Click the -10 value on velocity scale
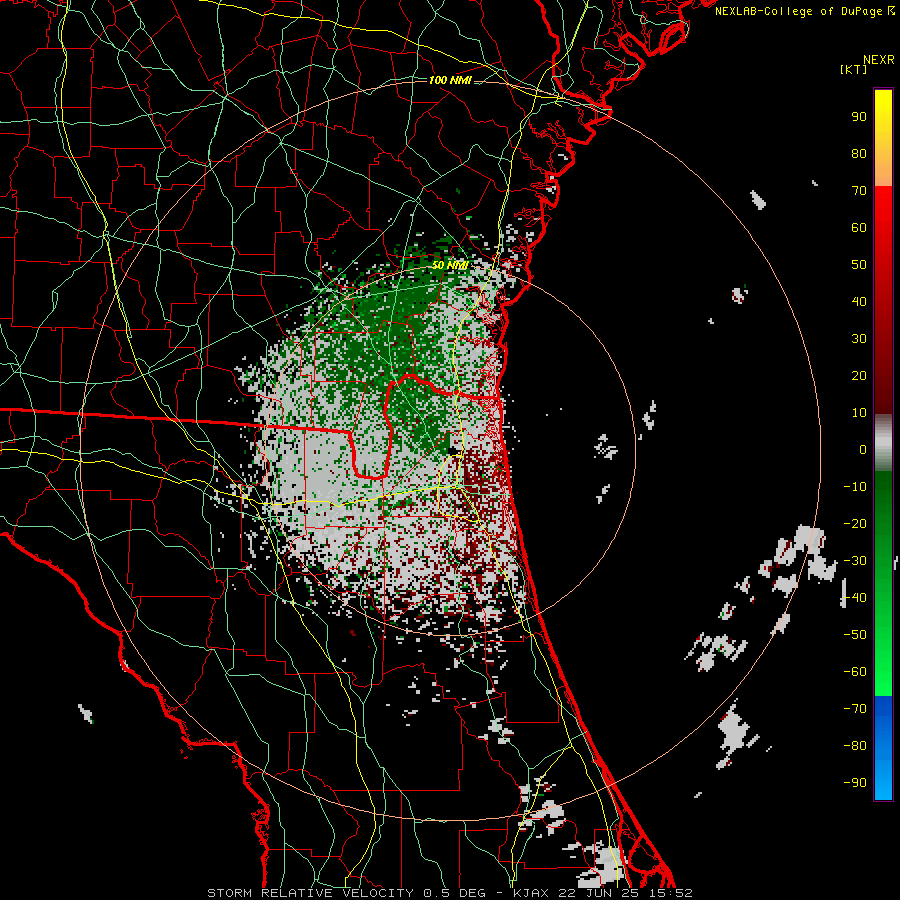This screenshot has width=900, height=900. pyautogui.click(x=855, y=487)
